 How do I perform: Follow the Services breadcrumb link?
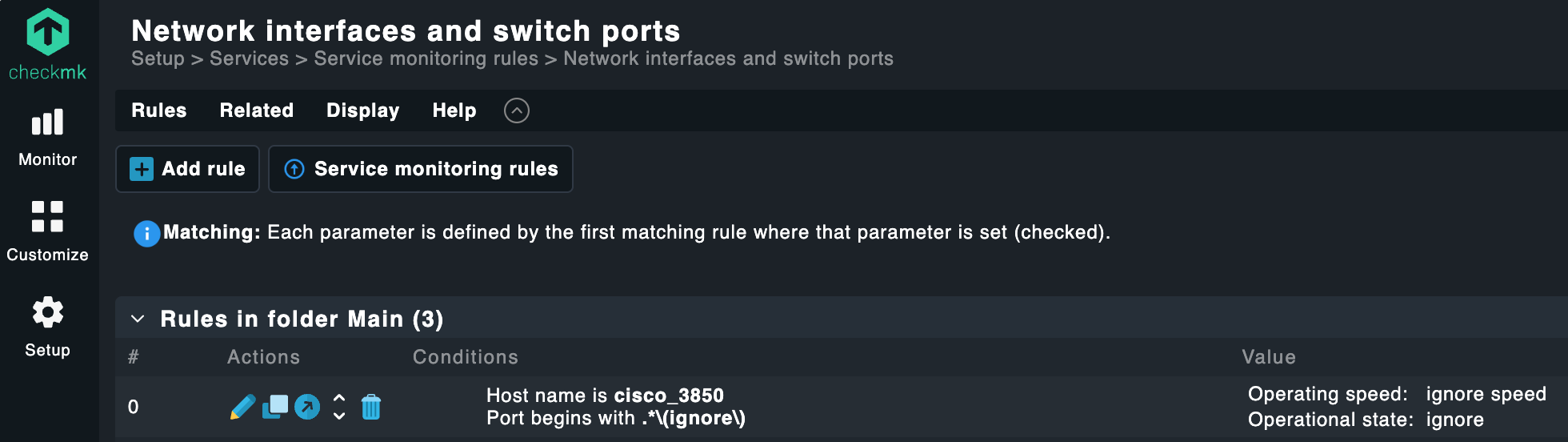[249, 58]
